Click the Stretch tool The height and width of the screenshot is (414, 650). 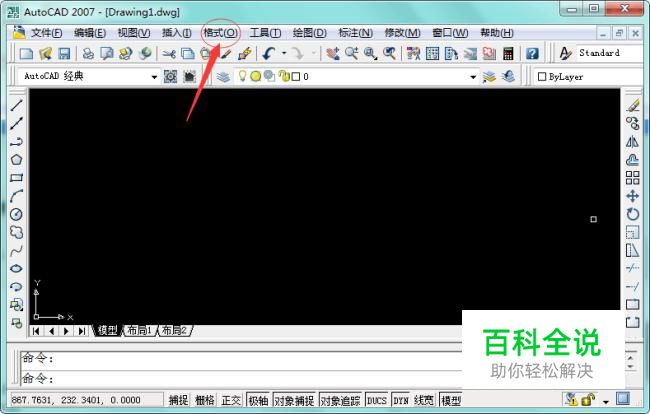(x=633, y=250)
